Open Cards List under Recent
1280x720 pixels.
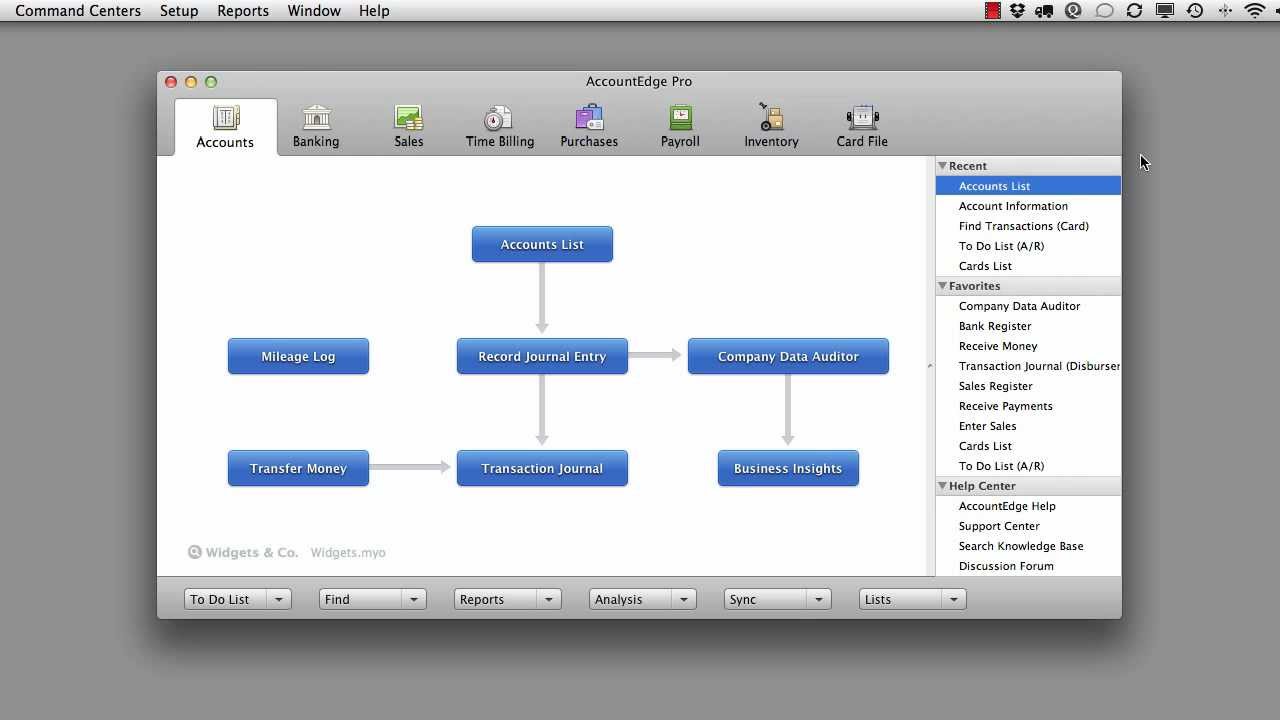pyautogui.click(x=1028, y=266)
